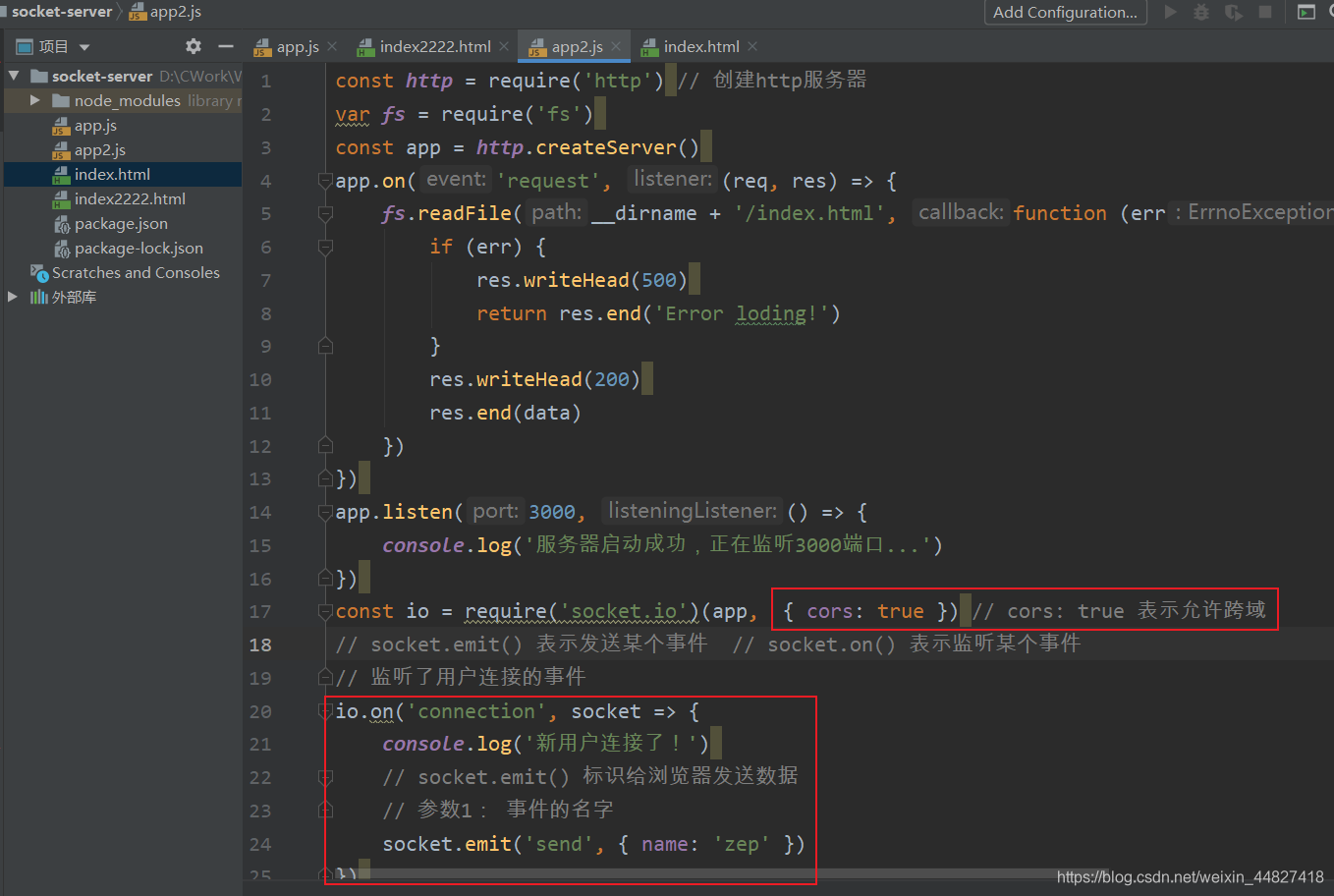
Task: Expand the 外部库 node
Action: 13,297
